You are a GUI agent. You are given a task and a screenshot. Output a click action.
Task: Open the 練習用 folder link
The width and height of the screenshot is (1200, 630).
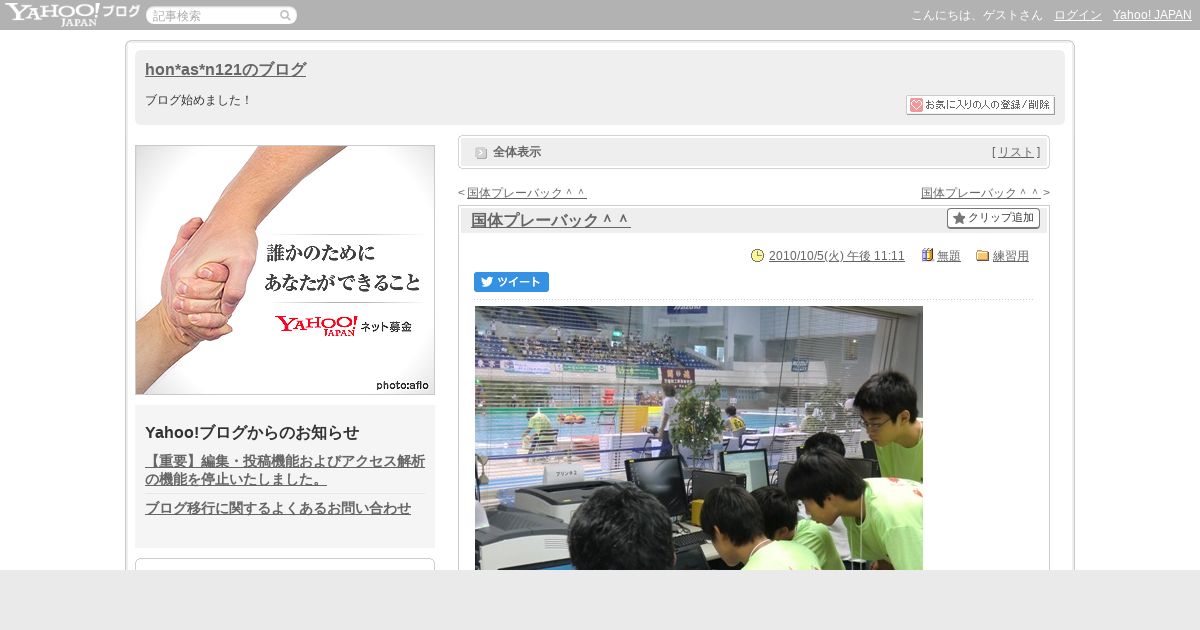click(1011, 256)
